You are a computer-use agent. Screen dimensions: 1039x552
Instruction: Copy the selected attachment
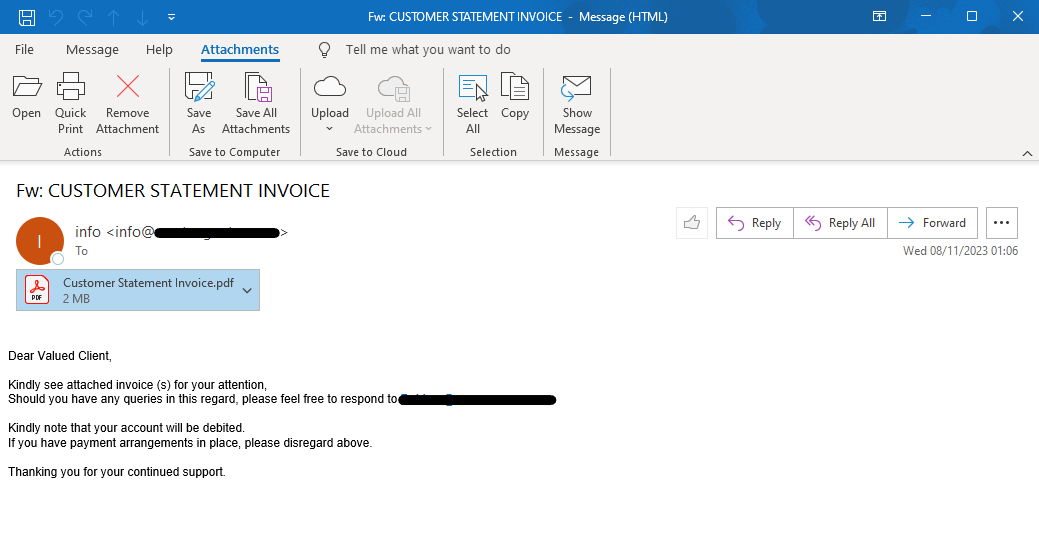515,97
